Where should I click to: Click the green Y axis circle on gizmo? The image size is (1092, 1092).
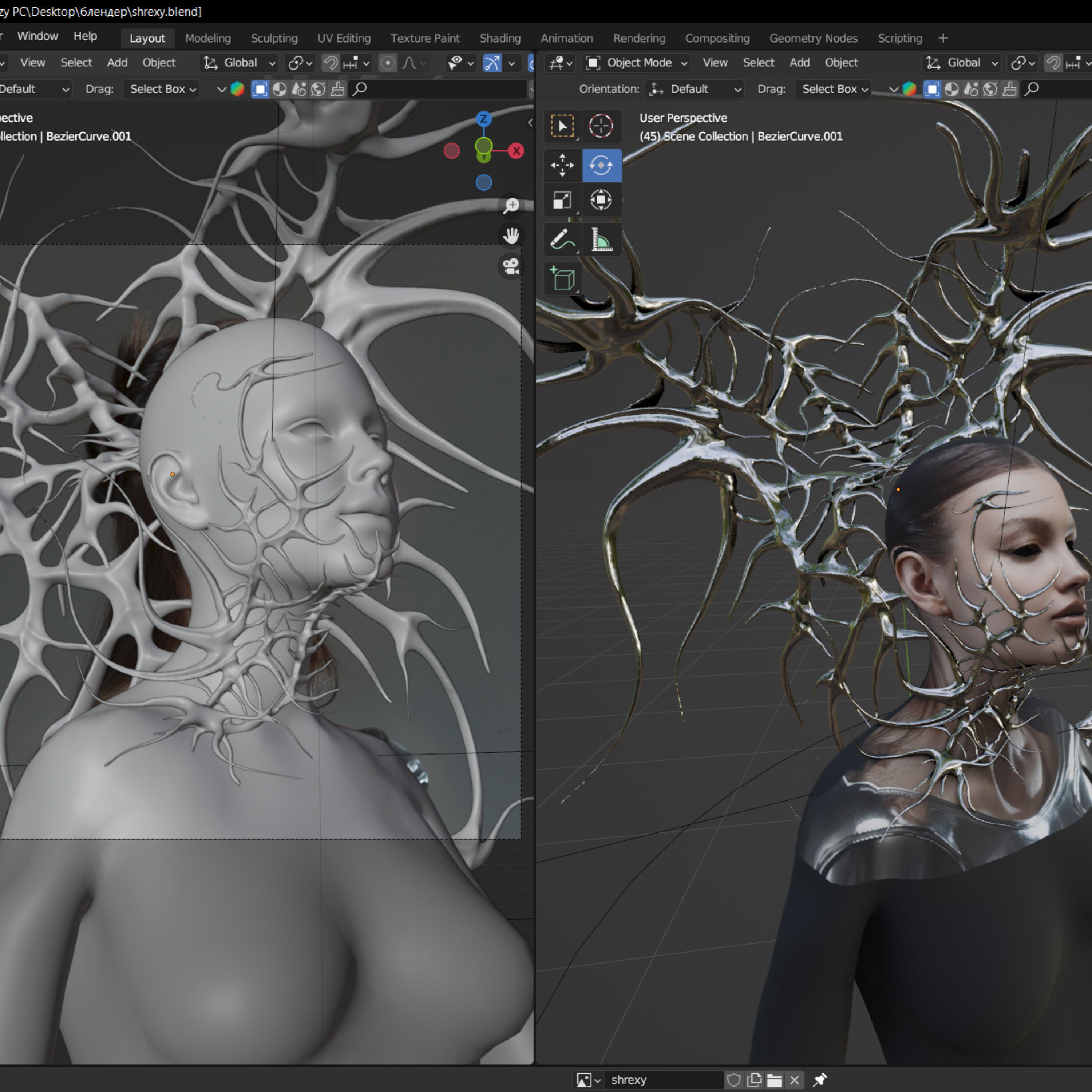point(483,146)
